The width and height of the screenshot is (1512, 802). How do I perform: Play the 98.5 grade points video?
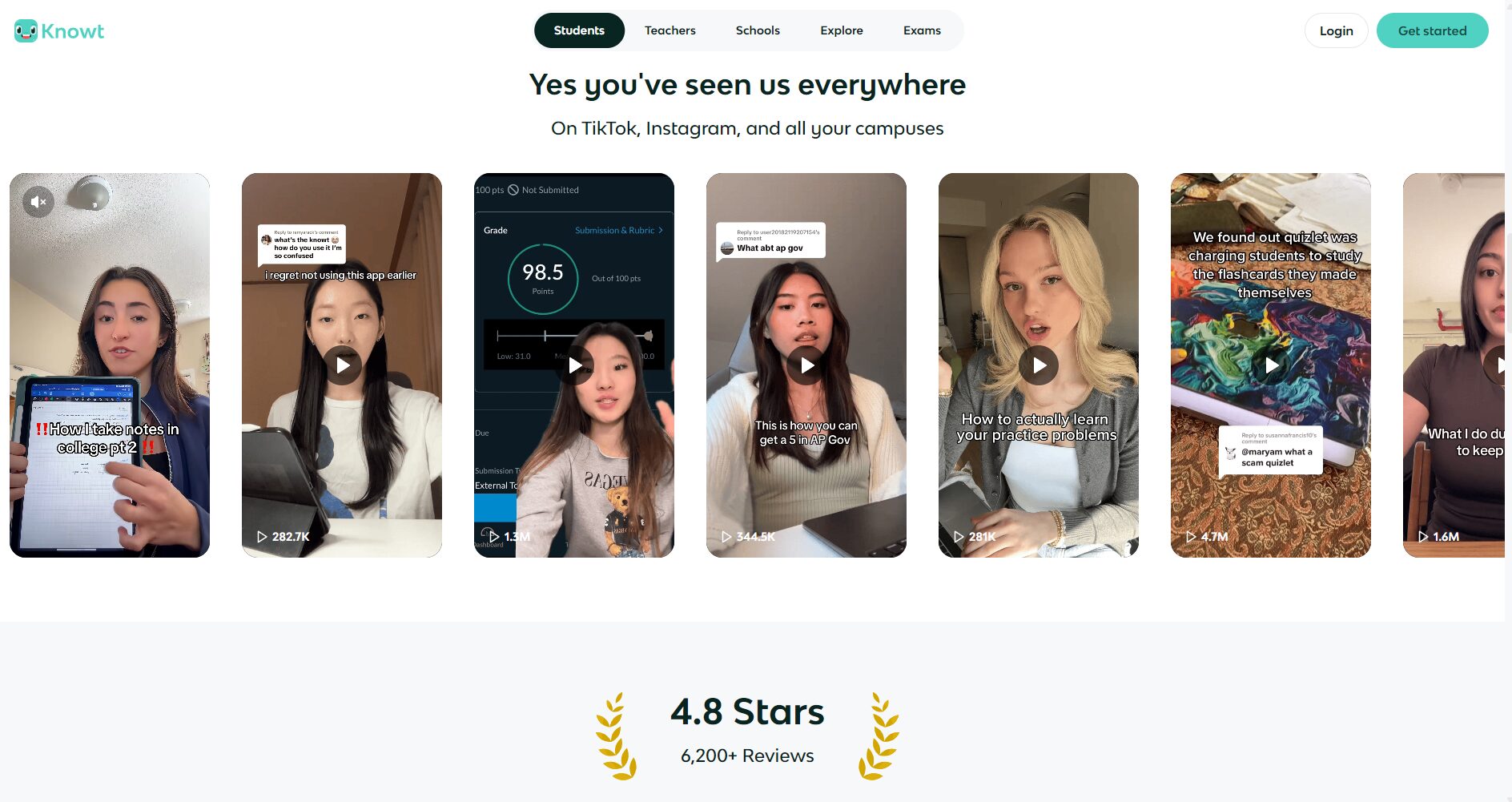(x=575, y=365)
